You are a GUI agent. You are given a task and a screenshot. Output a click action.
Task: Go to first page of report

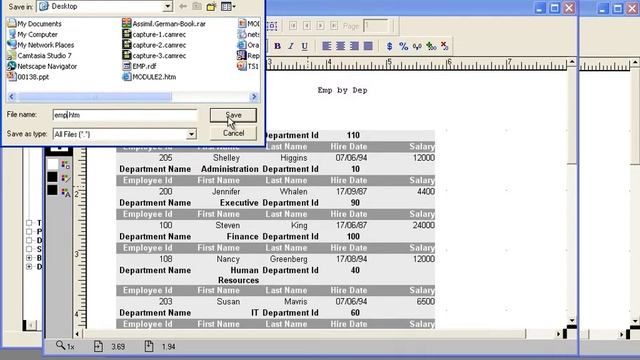coord(293,26)
